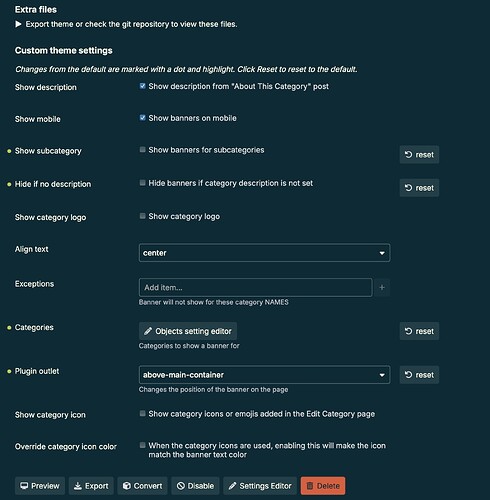Toggle Show banners on mobile checkbox
Image resolution: width=490 pixels, height=500 pixels.
pyautogui.click(x=142, y=118)
